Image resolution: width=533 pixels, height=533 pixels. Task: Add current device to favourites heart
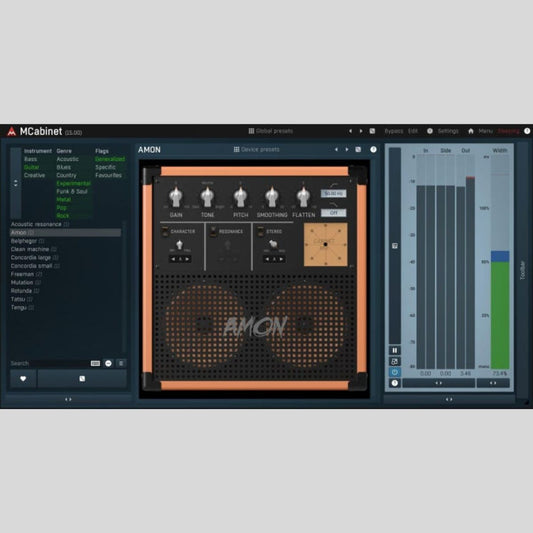23,379
